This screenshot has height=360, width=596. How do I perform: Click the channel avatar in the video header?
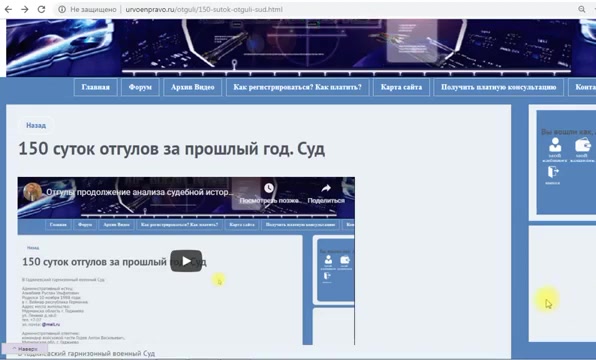click(x=33, y=192)
